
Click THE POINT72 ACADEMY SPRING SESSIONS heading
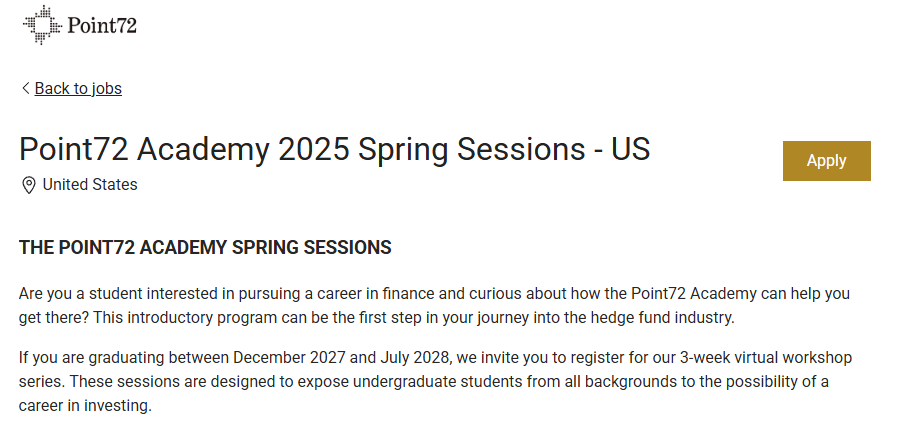pyautogui.click(x=205, y=248)
